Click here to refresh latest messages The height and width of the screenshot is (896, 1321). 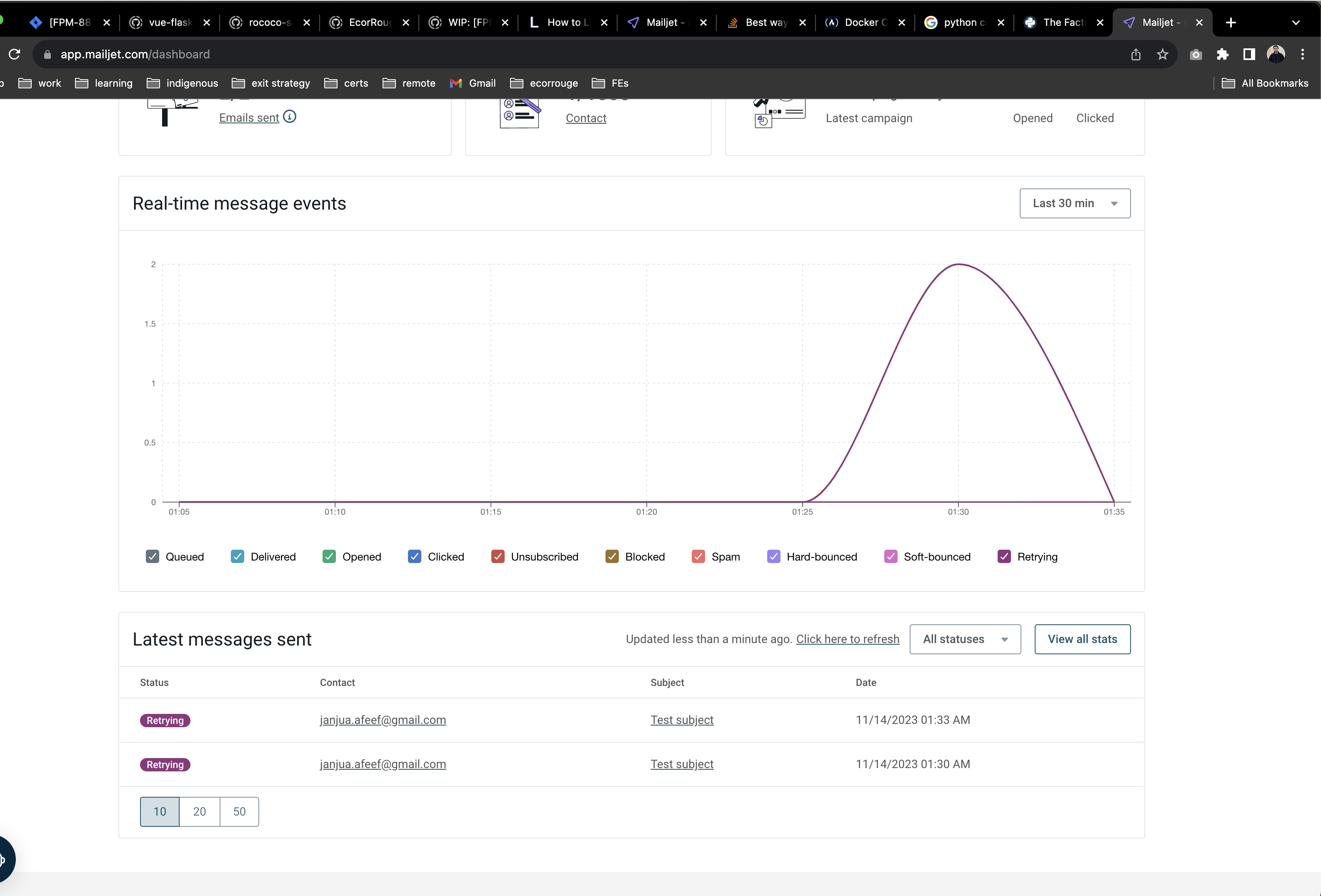[847, 639]
